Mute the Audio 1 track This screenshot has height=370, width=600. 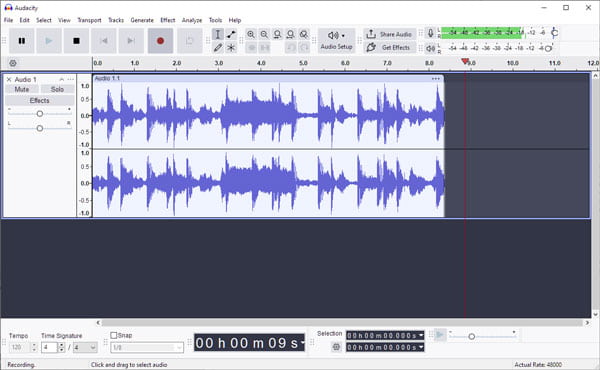coord(22,90)
